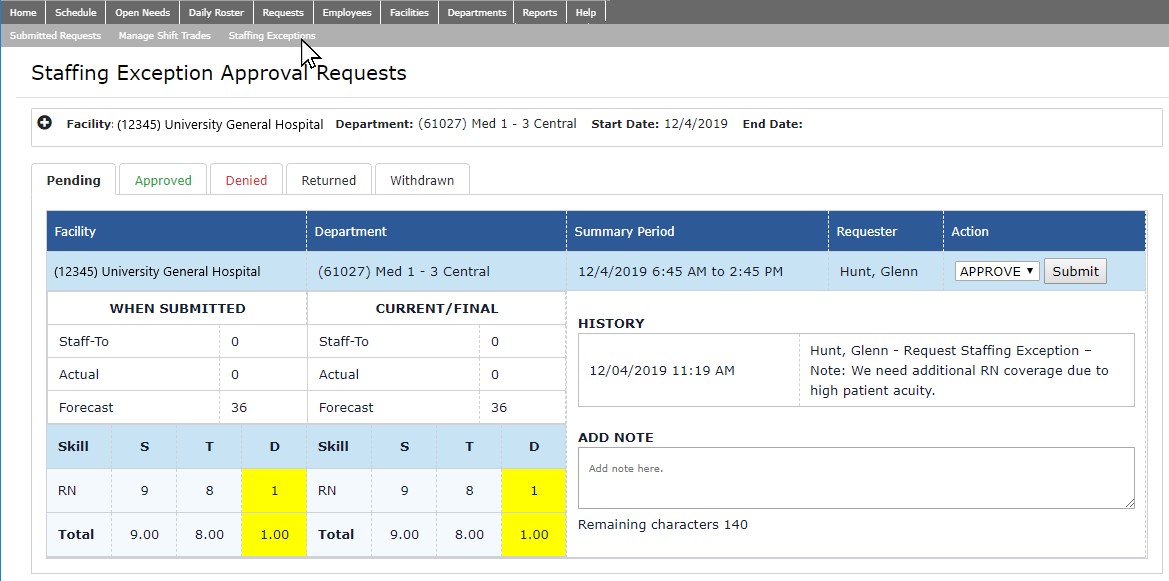Click the Help menu item

click(586, 13)
